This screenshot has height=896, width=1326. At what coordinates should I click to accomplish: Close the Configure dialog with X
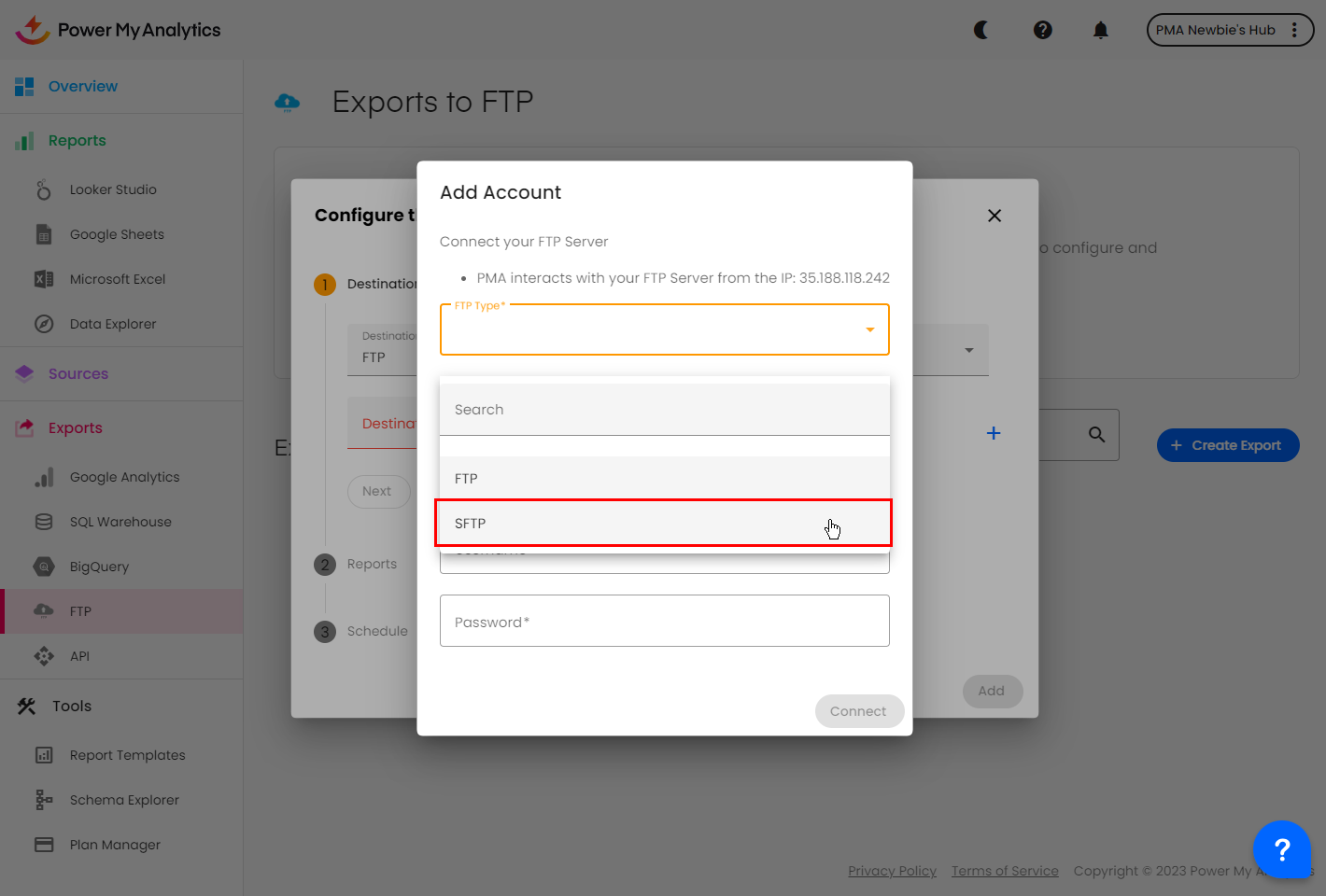tap(994, 216)
